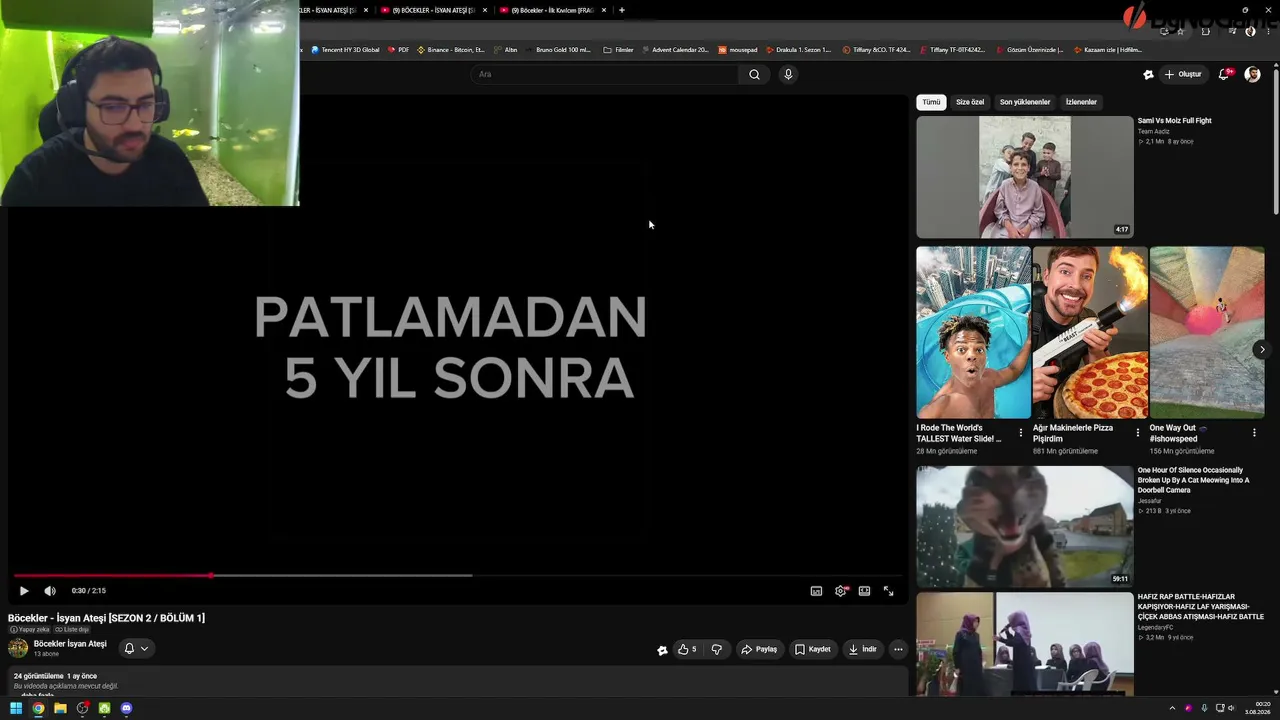Switch to the second BÖCEKLER - İSYAN ATEŞİ tab
The width and height of the screenshot is (1280, 720).
coord(432,10)
